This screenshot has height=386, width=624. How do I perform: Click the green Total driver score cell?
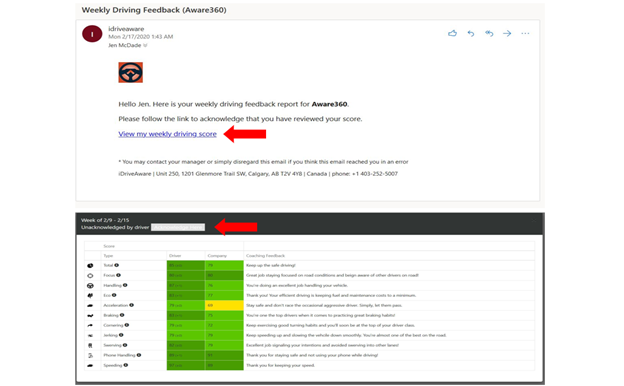point(186,265)
